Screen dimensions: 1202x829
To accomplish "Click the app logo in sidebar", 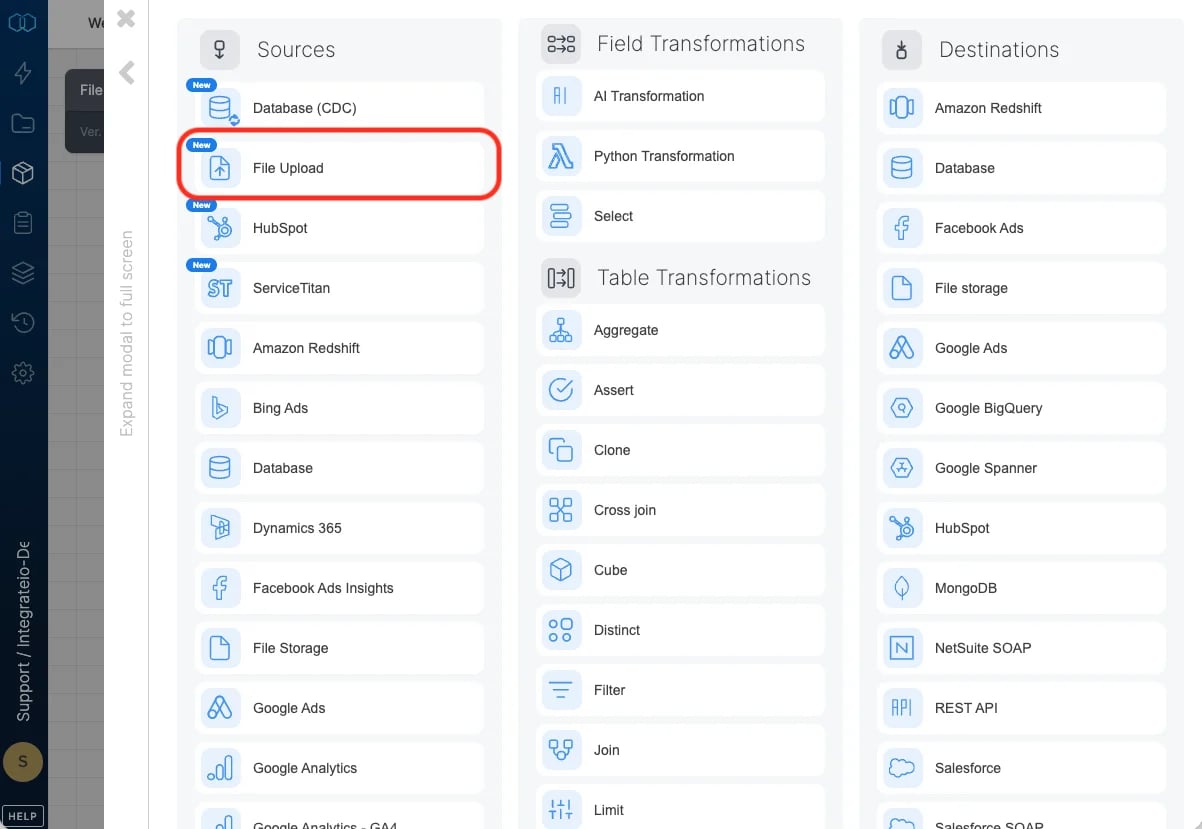I will pos(23,21).
